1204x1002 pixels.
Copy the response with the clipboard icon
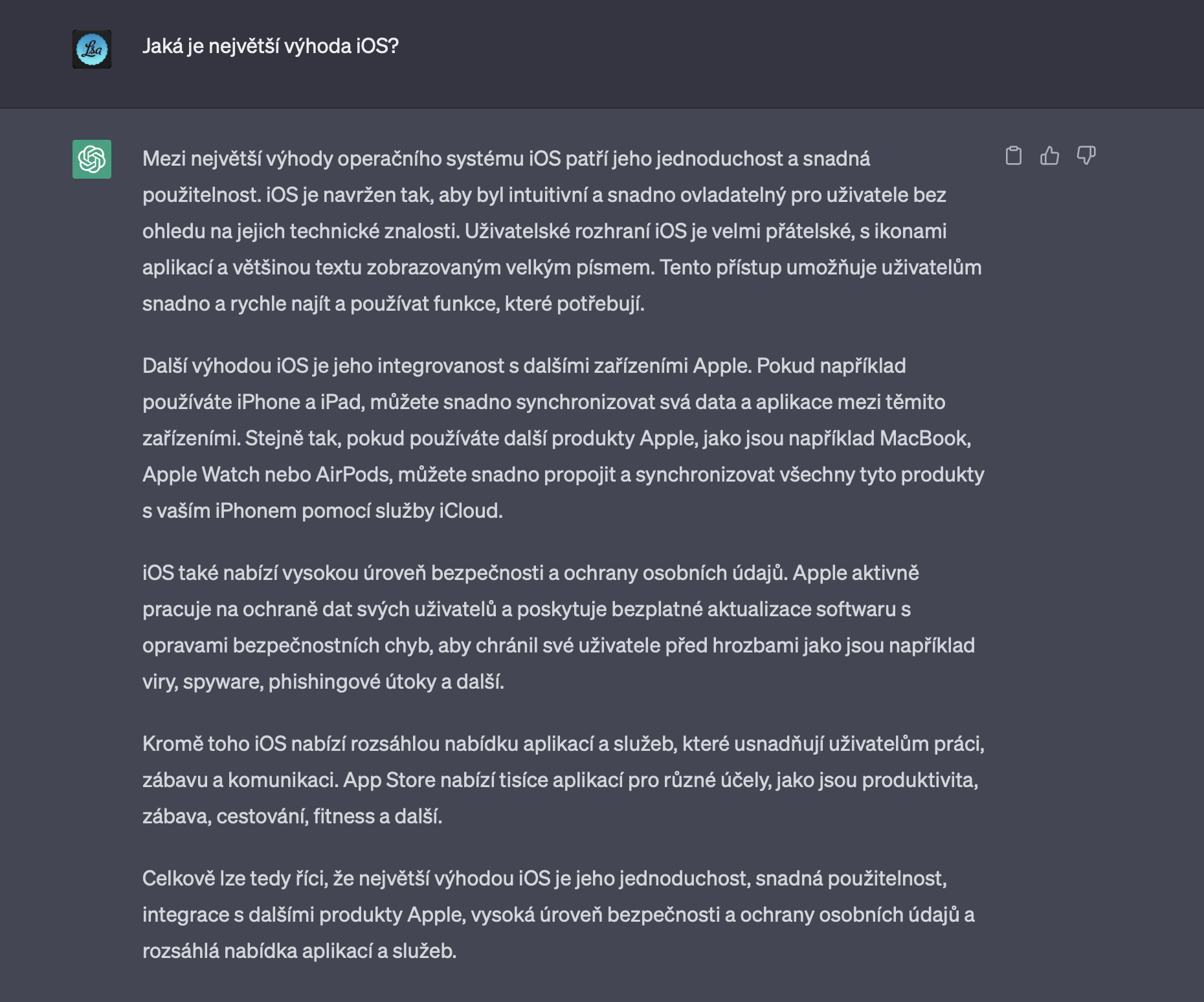[1014, 156]
